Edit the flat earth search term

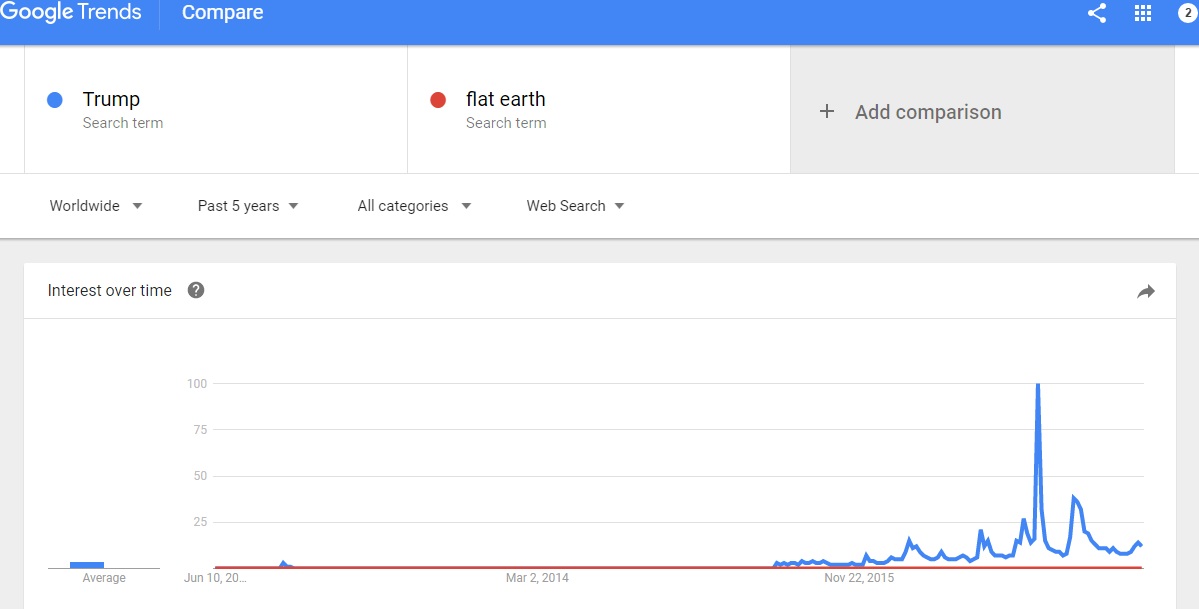pyautogui.click(x=505, y=99)
